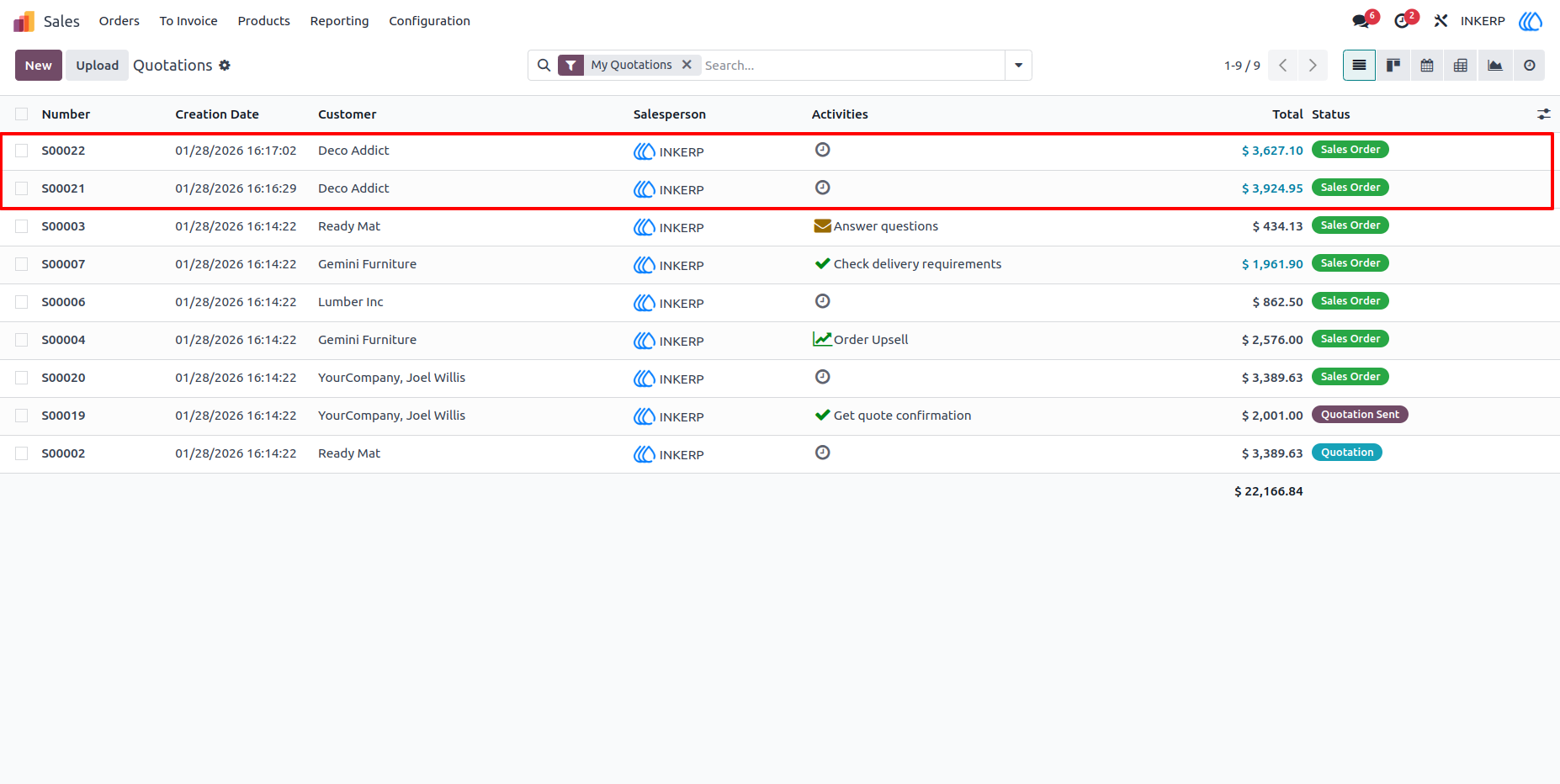Switch to list view
Image resolution: width=1560 pixels, height=784 pixels.
pos(1359,66)
